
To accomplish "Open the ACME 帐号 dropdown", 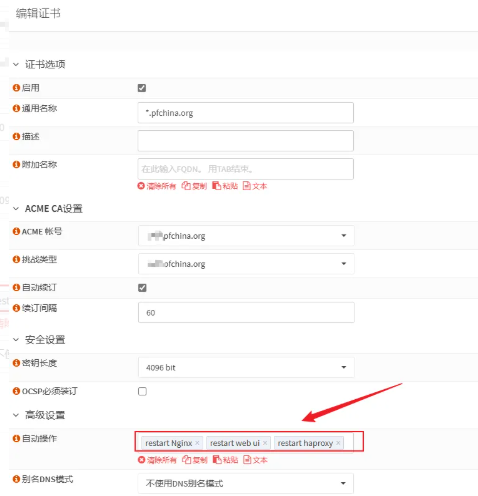I will 246,236.
